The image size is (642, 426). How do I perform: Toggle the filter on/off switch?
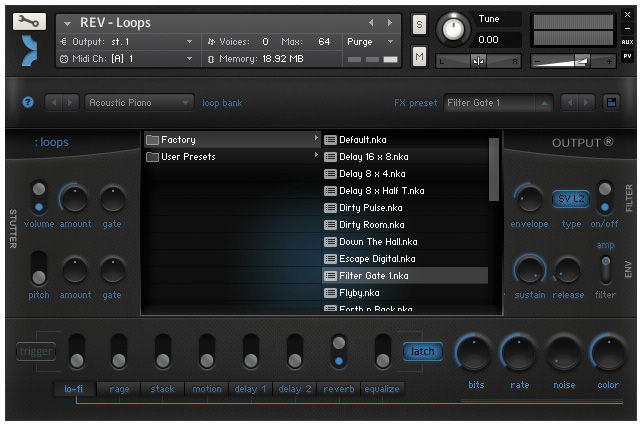(605, 198)
